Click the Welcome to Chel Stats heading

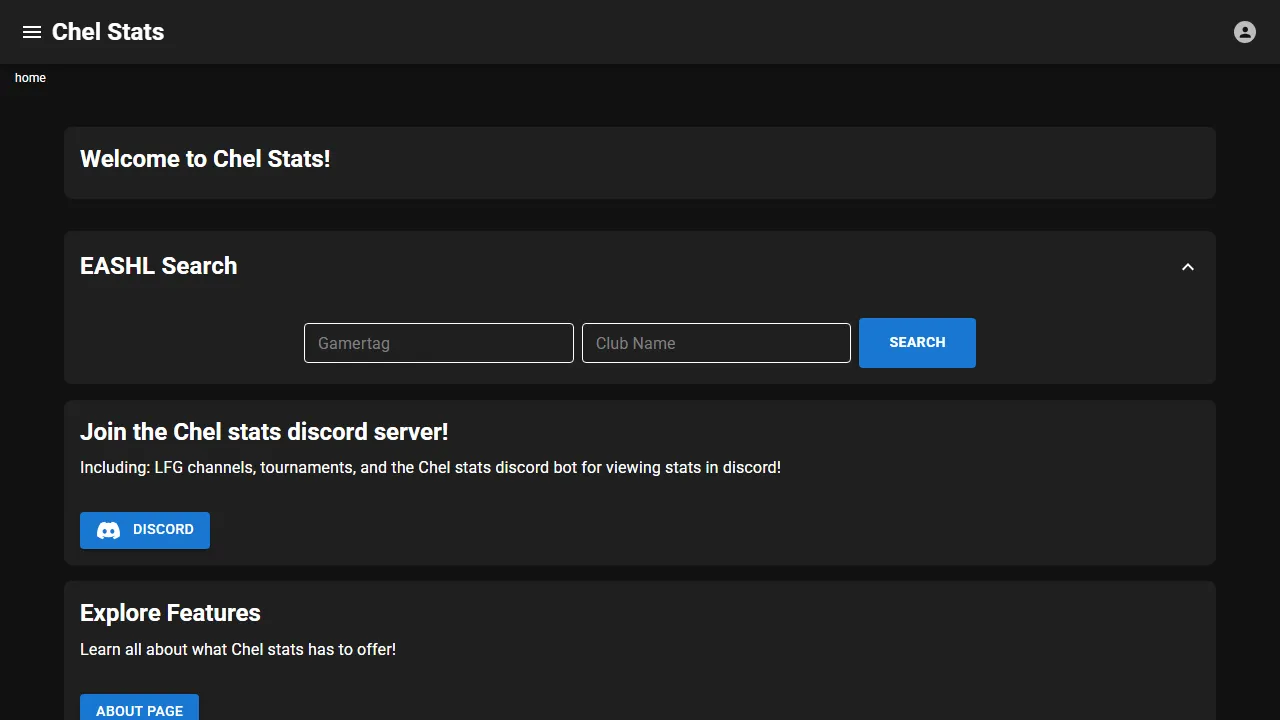pyautogui.click(x=205, y=159)
